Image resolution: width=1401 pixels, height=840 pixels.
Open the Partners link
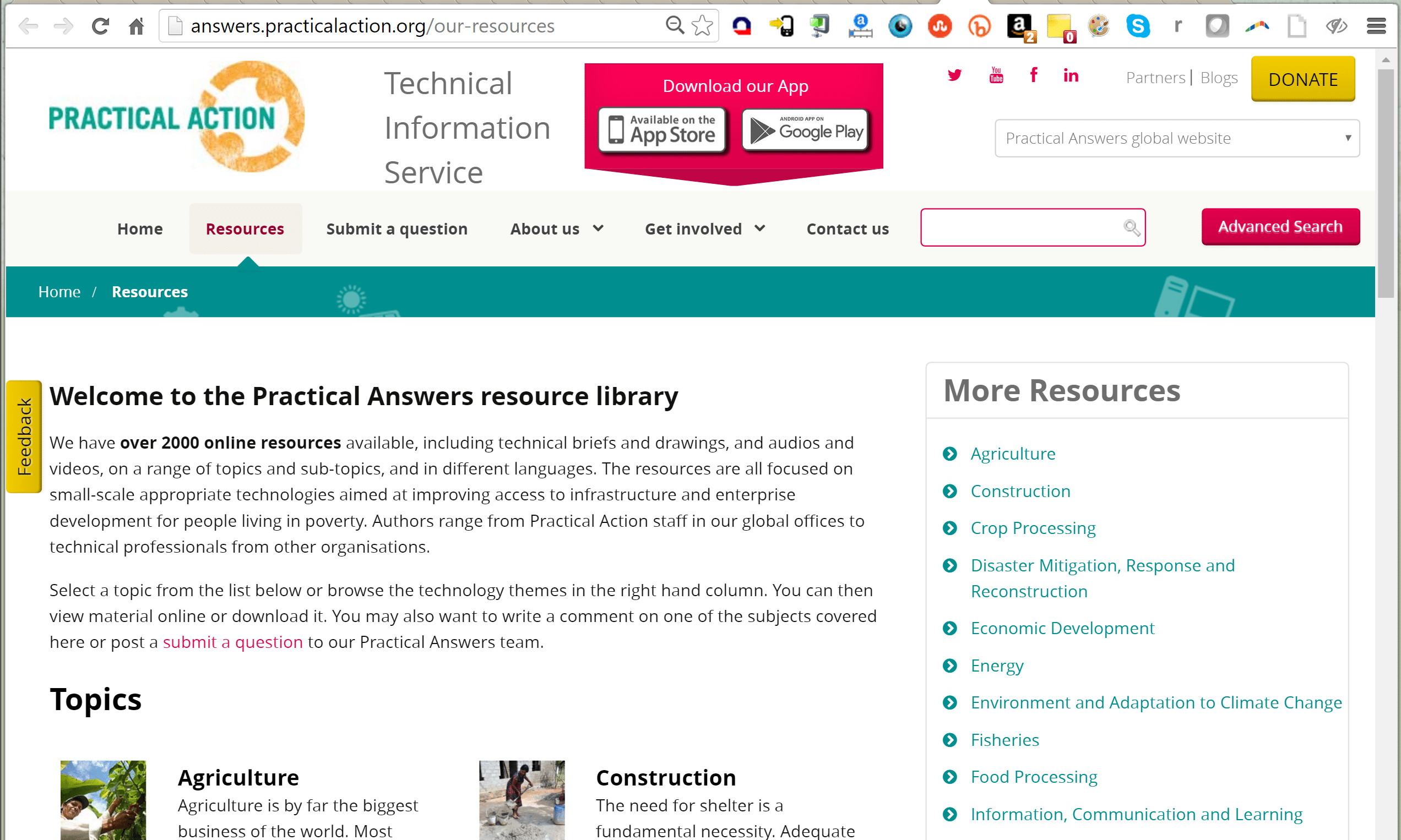[x=1155, y=78]
